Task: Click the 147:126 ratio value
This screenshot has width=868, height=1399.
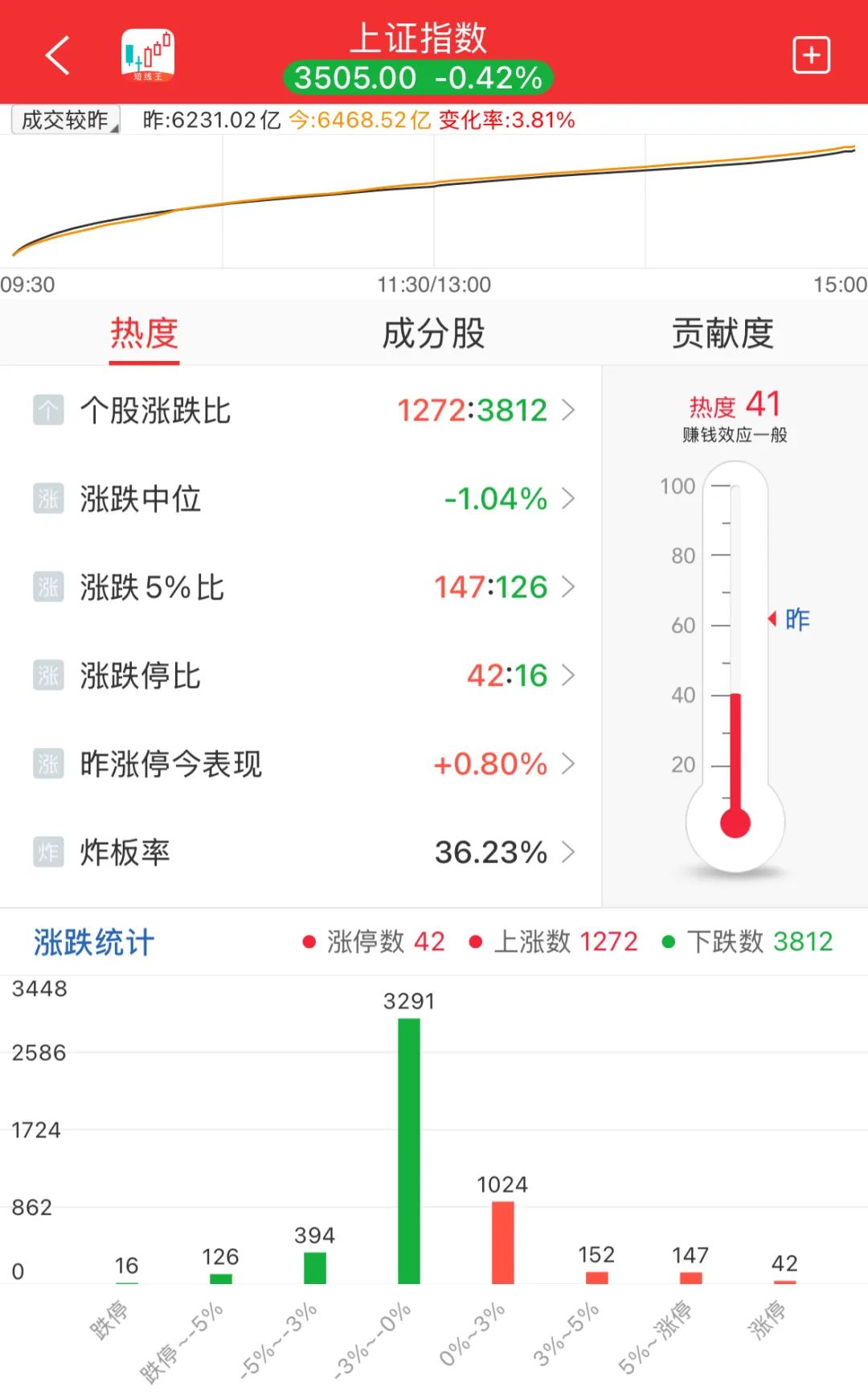Action: pos(491,587)
